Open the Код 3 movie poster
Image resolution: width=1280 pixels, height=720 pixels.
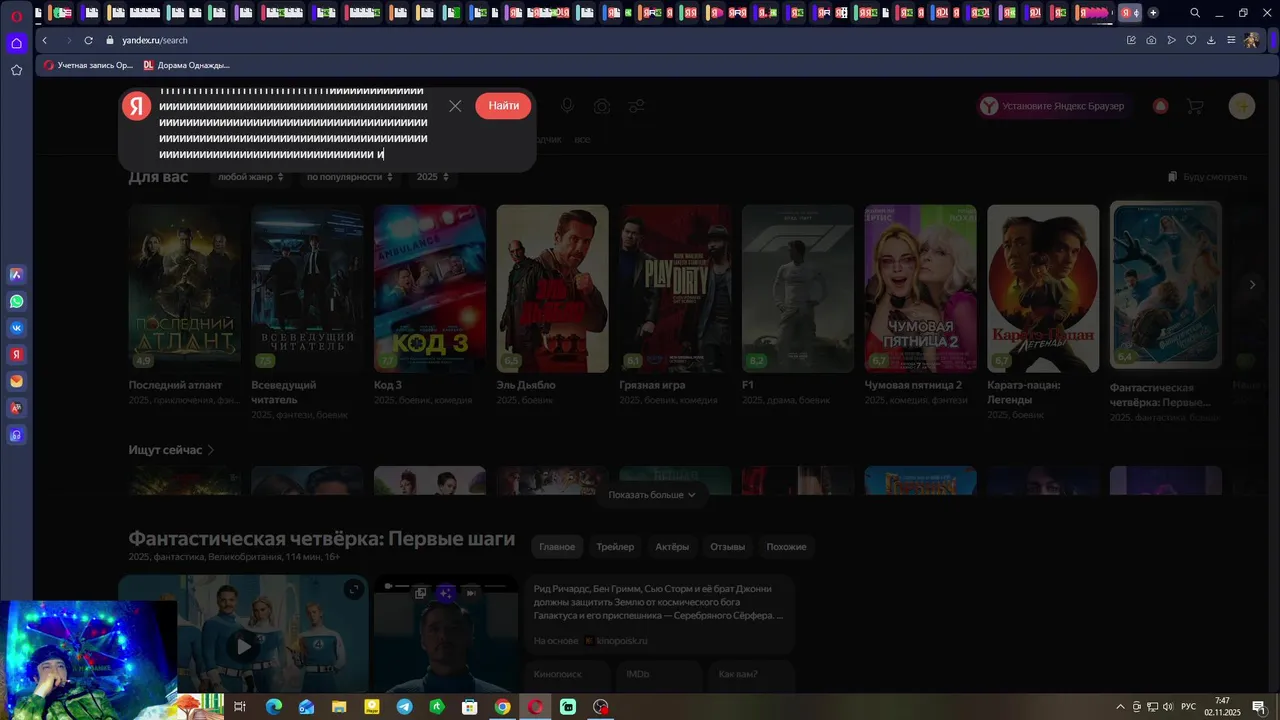pos(430,288)
